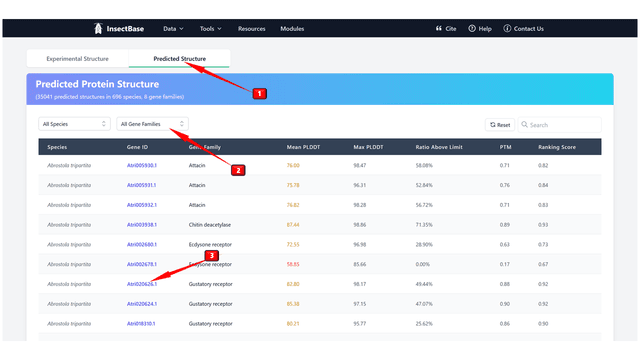Image resolution: width=640 pixels, height=360 pixels.
Task: Open the Data dropdown menu
Action: point(173,29)
